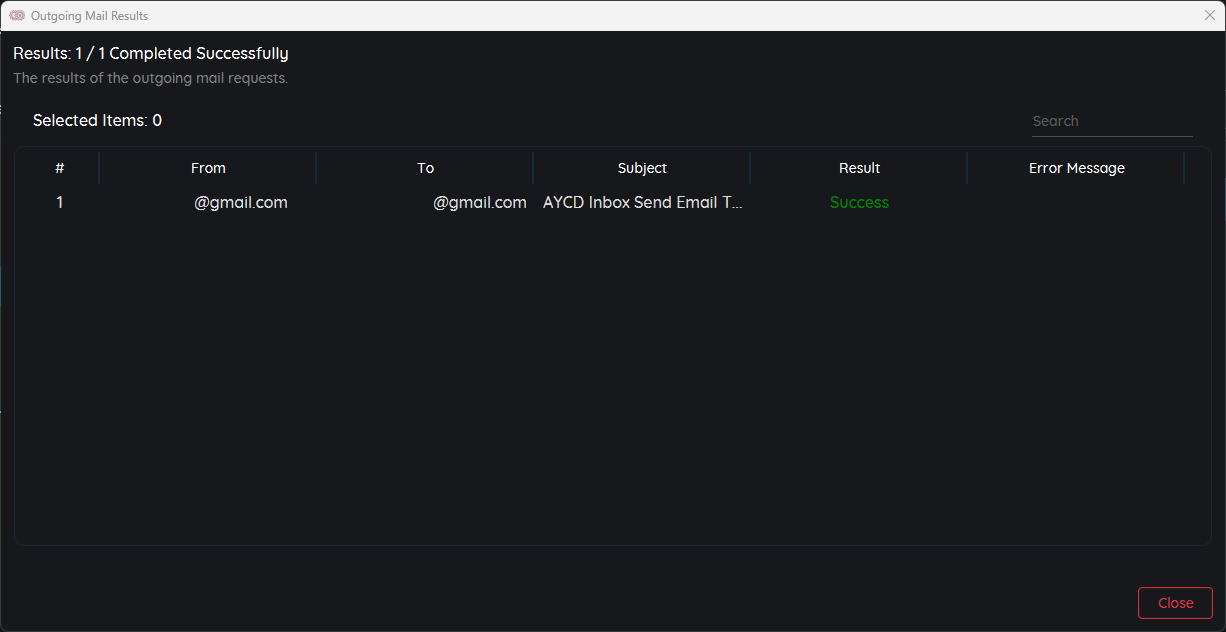The height and width of the screenshot is (632, 1226).
Task: Click into the Search field
Action: click(x=1111, y=121)
